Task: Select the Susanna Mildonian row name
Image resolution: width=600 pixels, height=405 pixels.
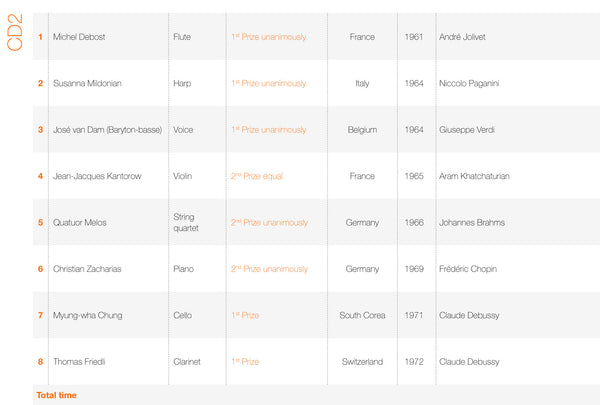Action: [88, 83]
